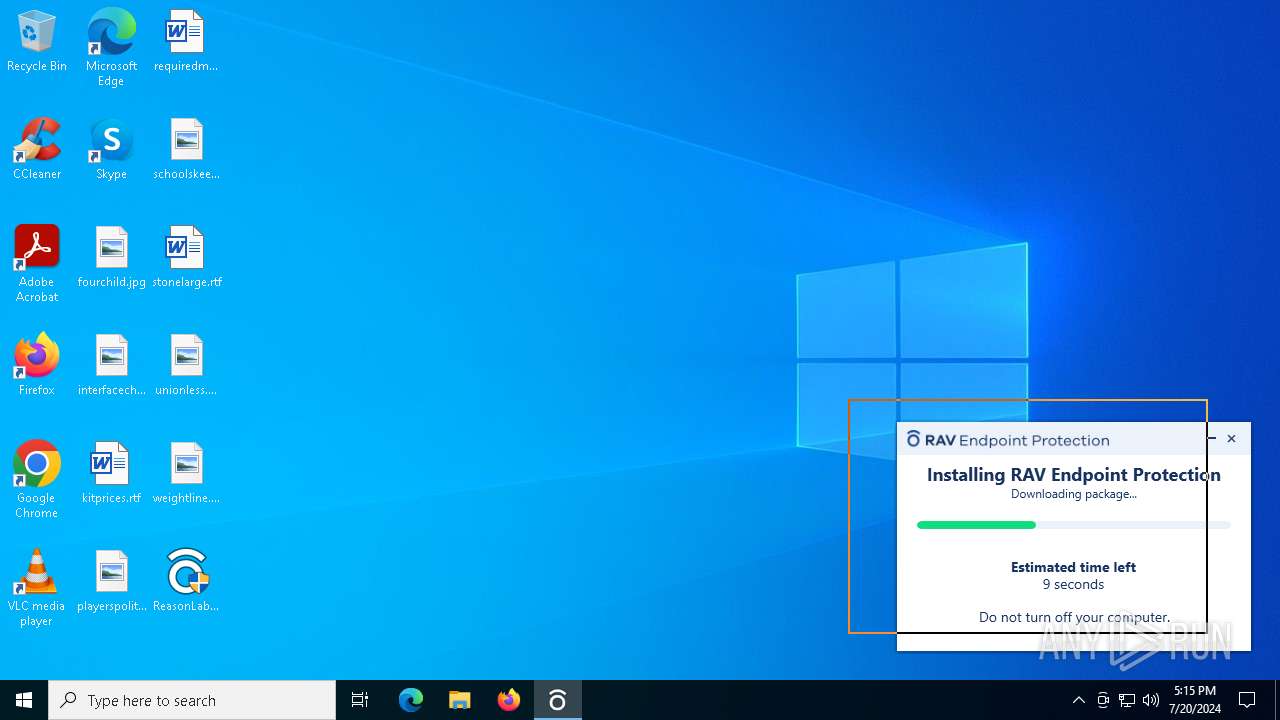
Task: Select the weightline... image file
Action: point(186,474)
